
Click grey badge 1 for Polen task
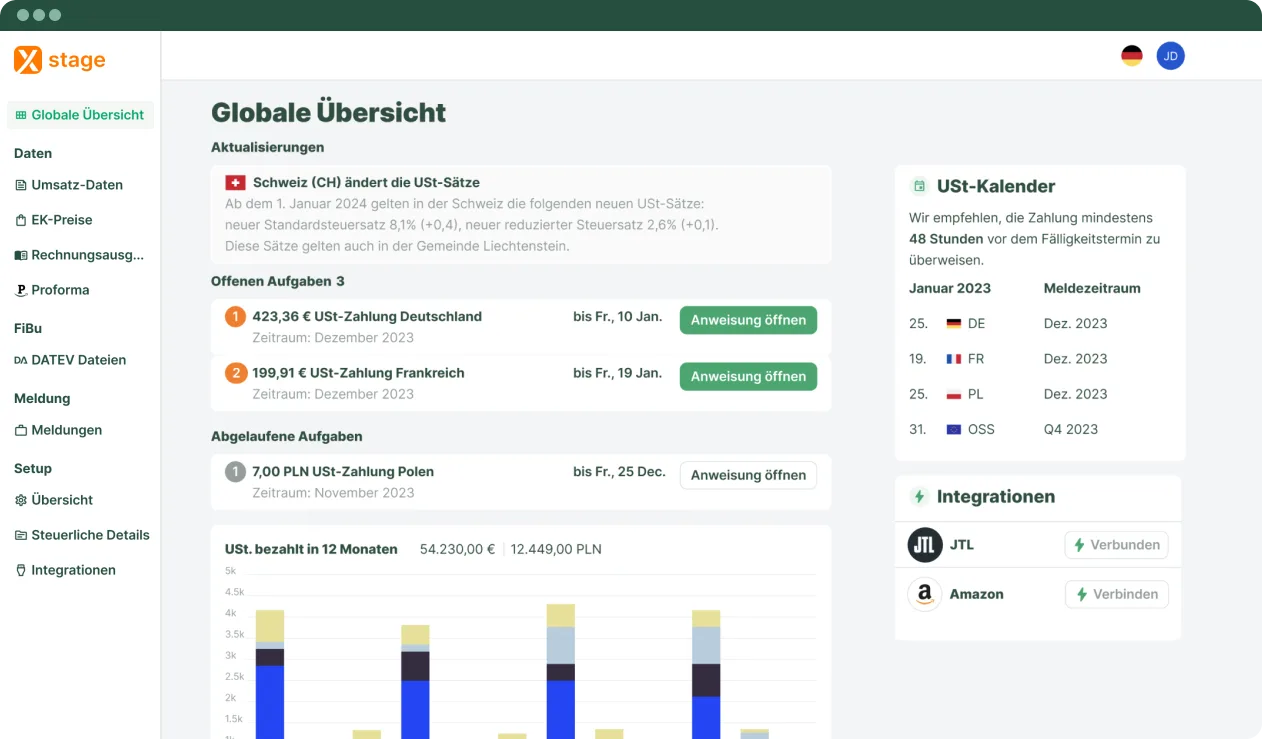(x=235, y=472)
